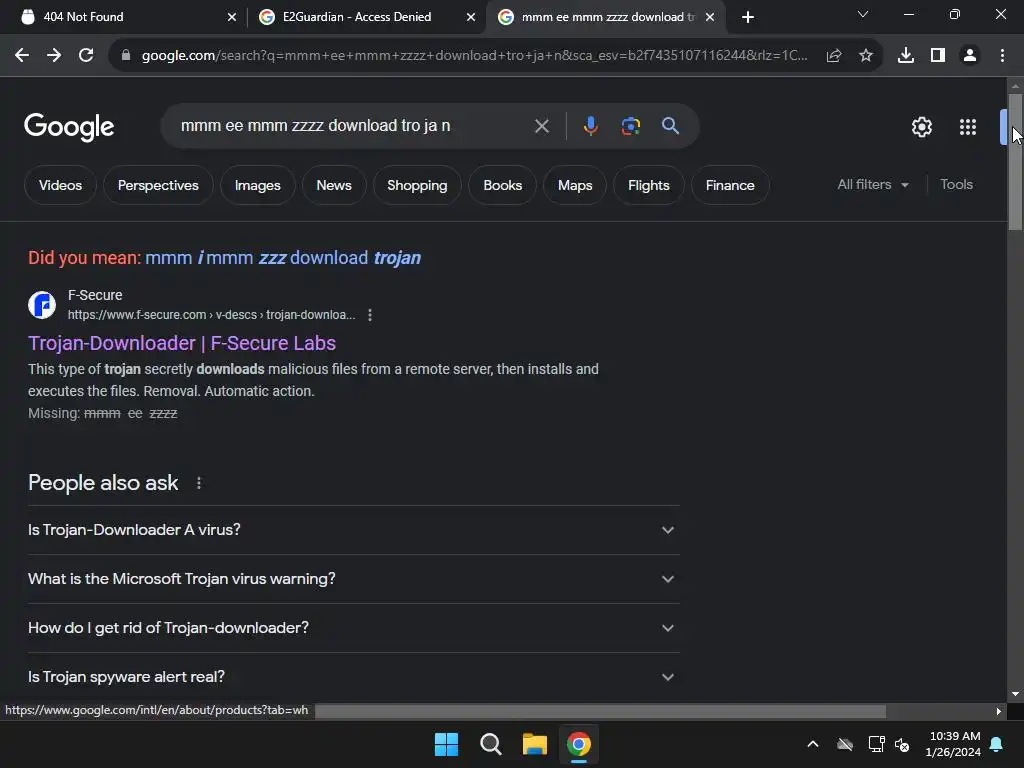Screen dimensions: 1024x768
Task: Submit search with magnifying glass icon
Action: click(x=670, y=125)
